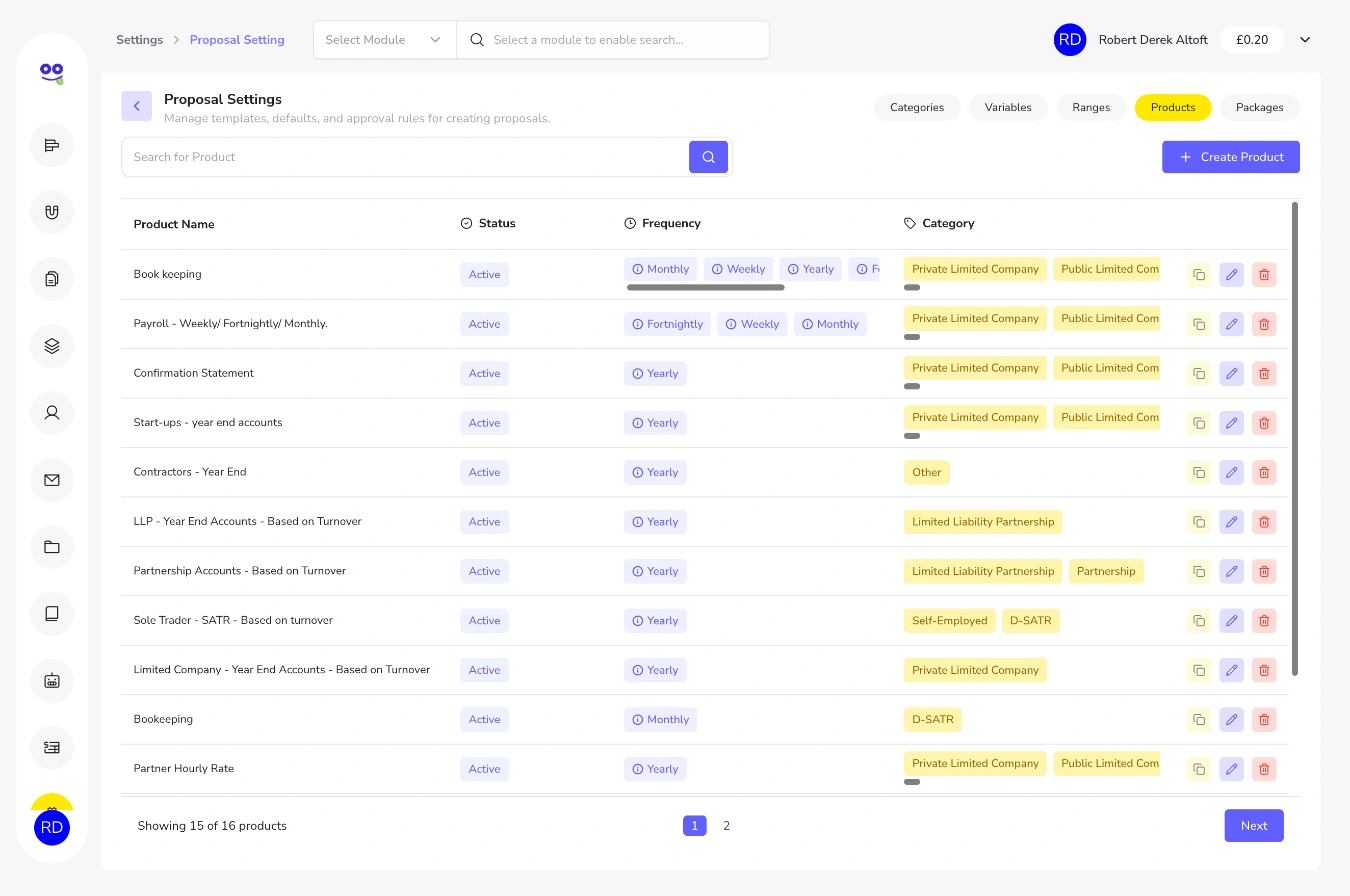Viewport: 1350px width, 896px height.
Task: Open the mail envelope icon in sidebar
Action: tap(52, 480)
